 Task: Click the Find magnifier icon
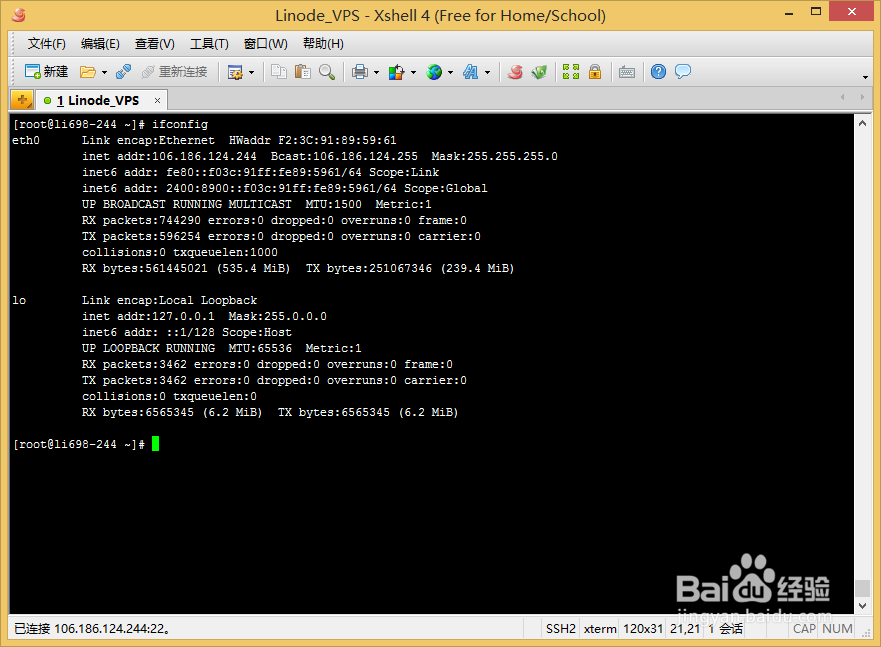click(327, 72)
